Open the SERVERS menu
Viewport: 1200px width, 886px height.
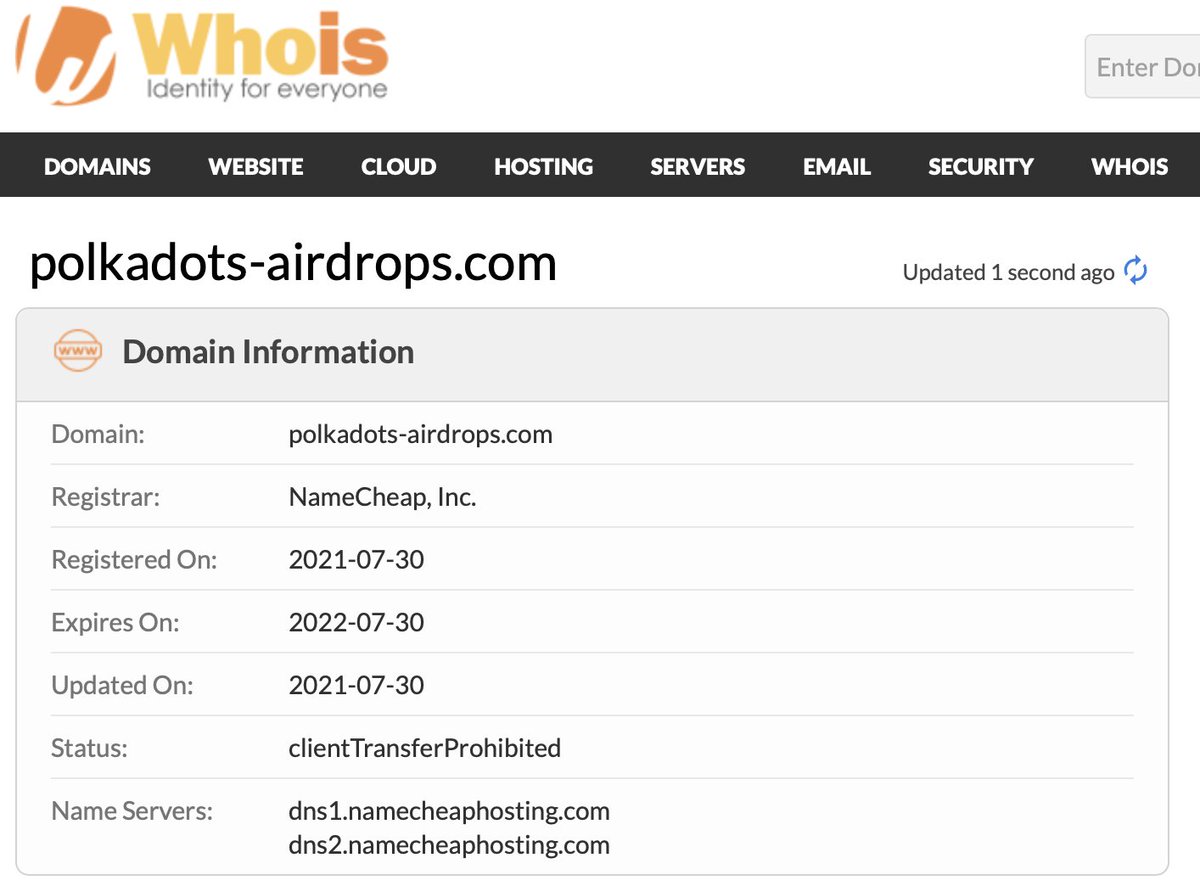(x=697, y=166)
